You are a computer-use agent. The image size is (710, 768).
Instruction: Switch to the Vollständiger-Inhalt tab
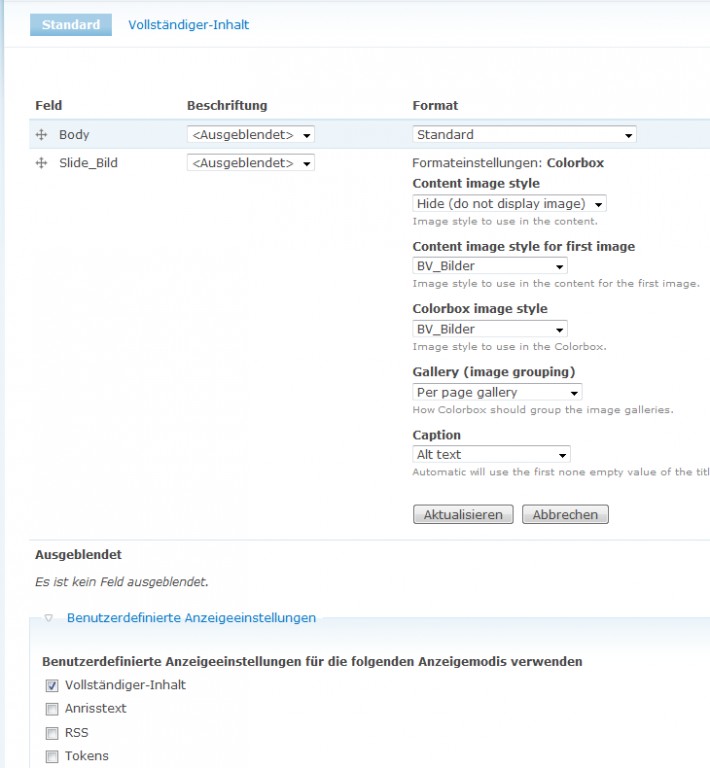(189, 25)
